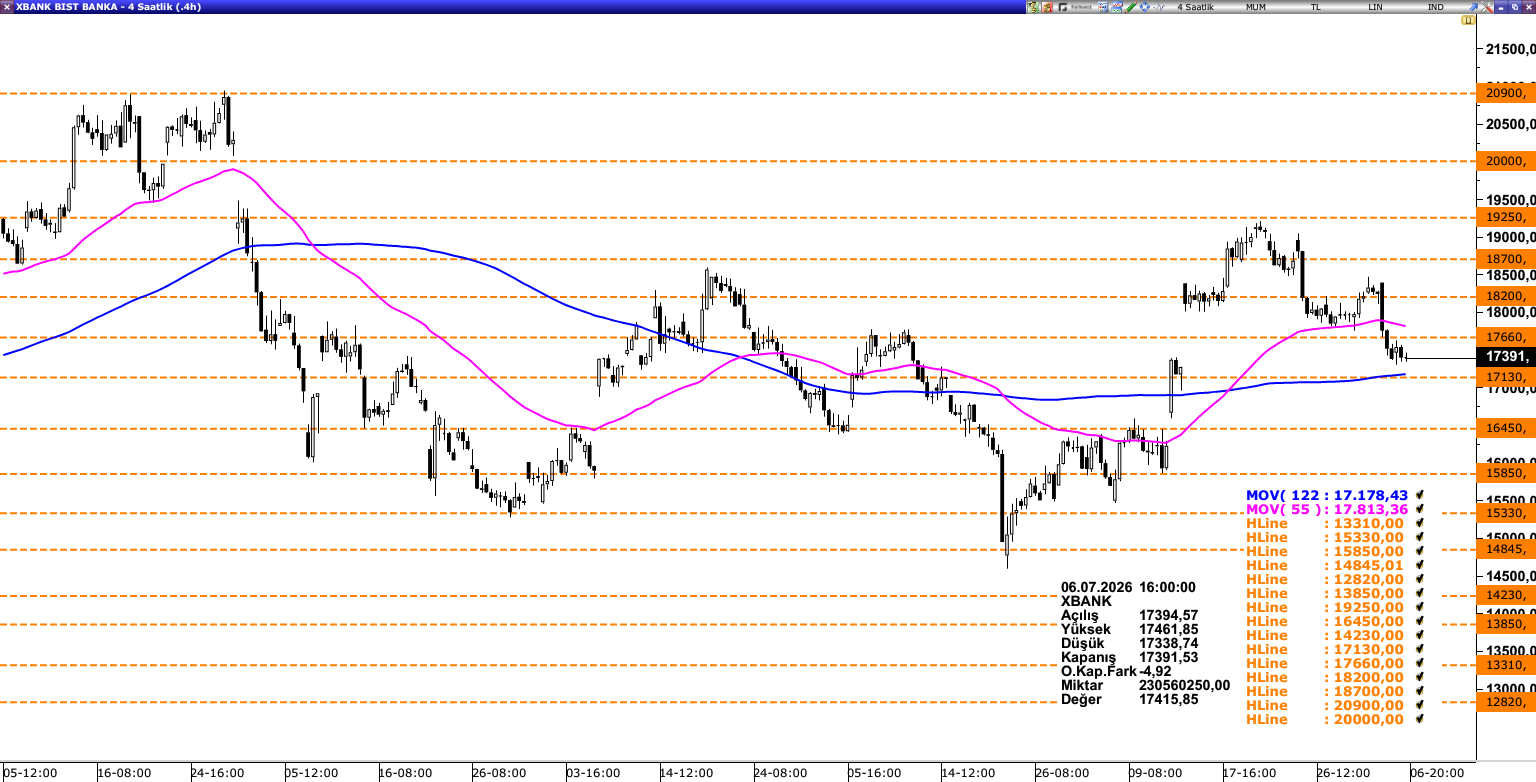Screen dimensions: 1536x782
Task: Toggle checkmark for HLine 20000,00
Action: (x=1419, y=719)
